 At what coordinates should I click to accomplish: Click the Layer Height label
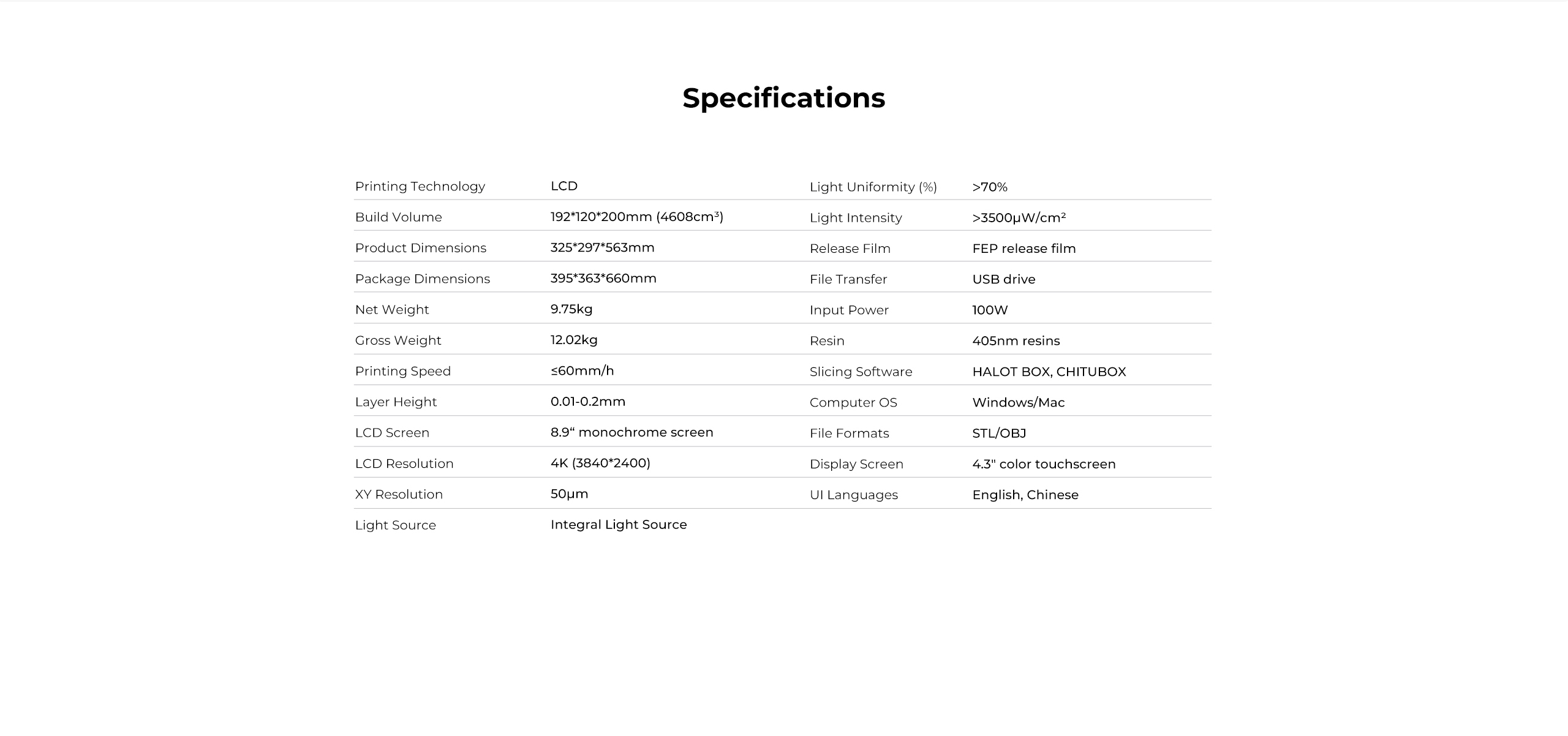(396, 402)
